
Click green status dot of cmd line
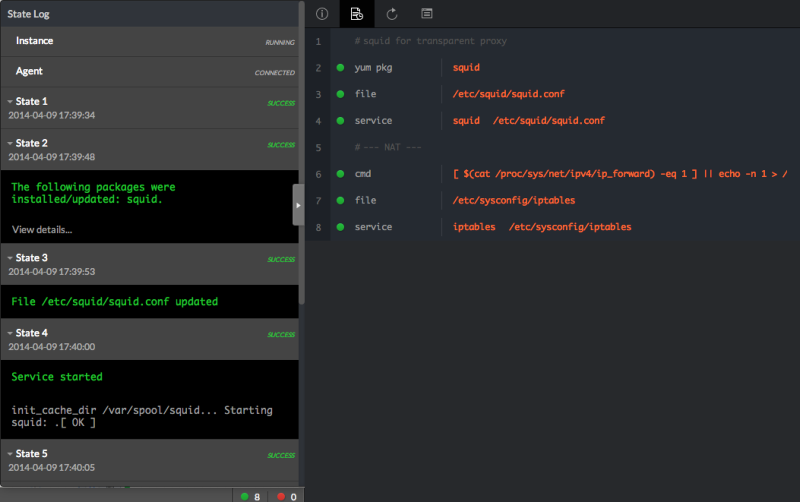tap(340, 173)
